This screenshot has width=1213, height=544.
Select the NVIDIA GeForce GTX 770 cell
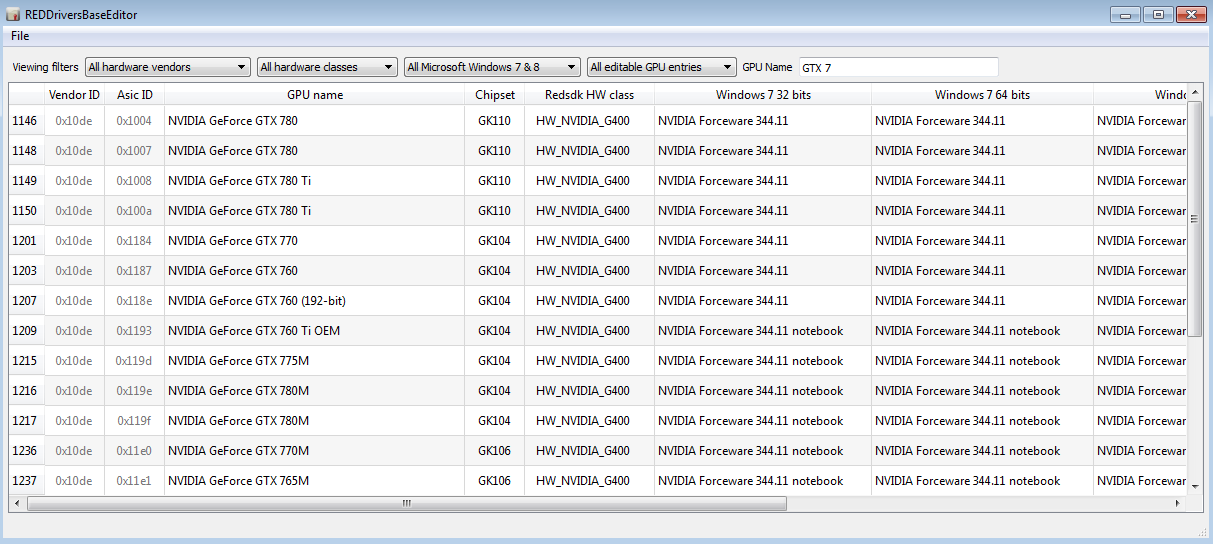[x=233, y=241]
